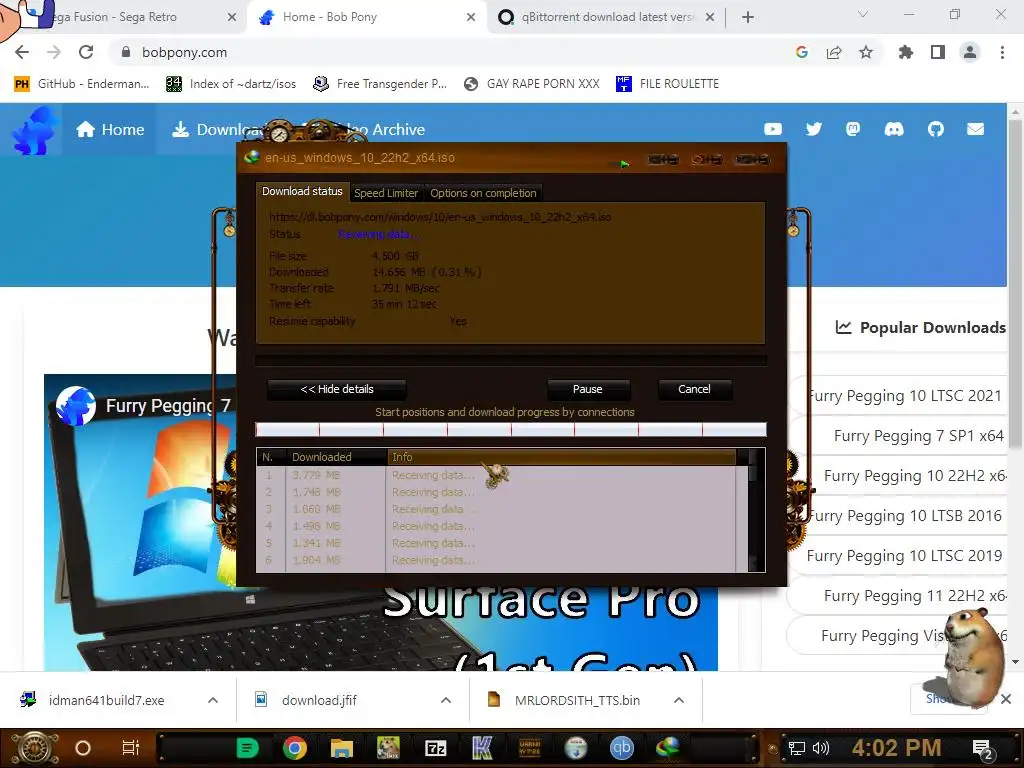Cancel the en-us_windows_10 ISO download
The height and width of the screenshot is (768, 1024).
[x=694, y=389]
